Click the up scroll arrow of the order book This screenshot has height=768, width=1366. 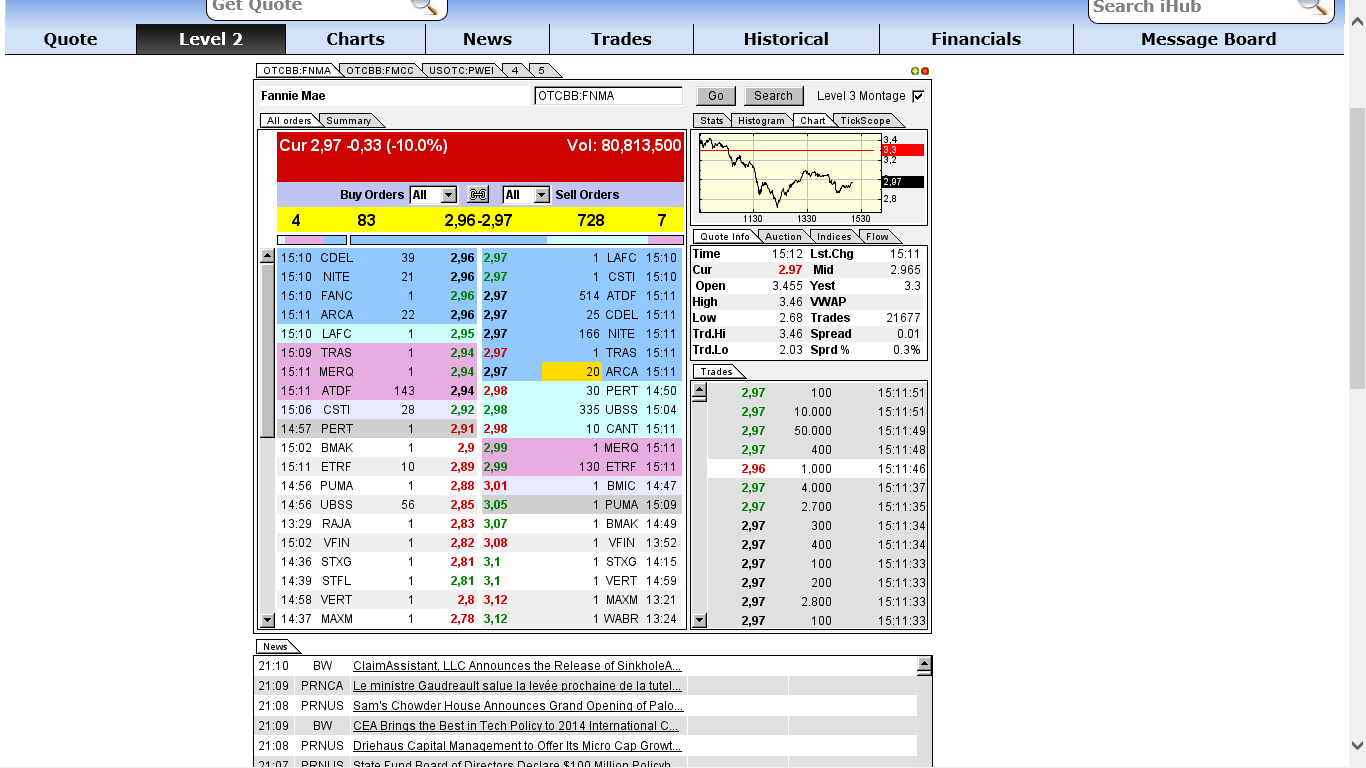click(266, 256)
